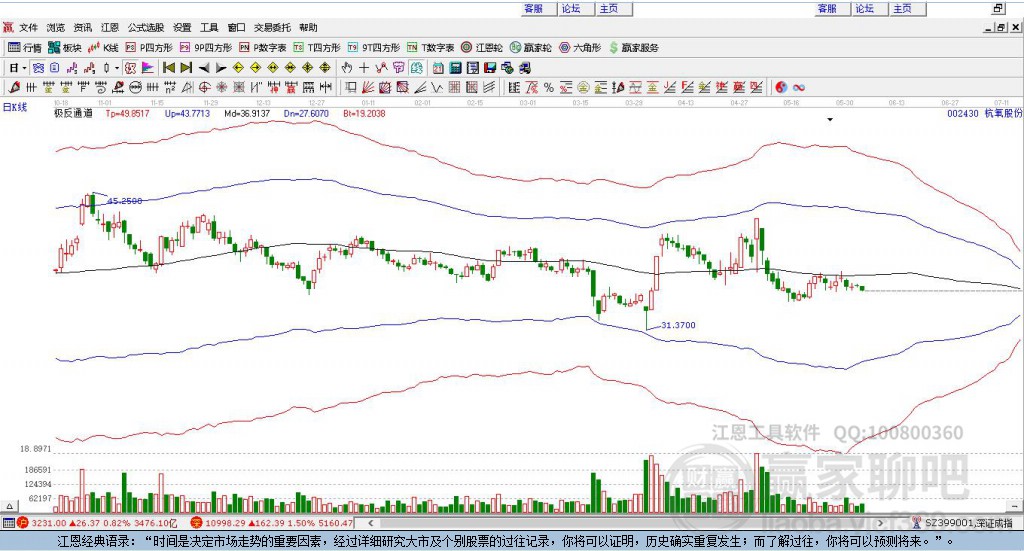Click the yin-yang circle icon
Image resolution: width=1024 pixels, height=551 pixels.
coord(781,87)
